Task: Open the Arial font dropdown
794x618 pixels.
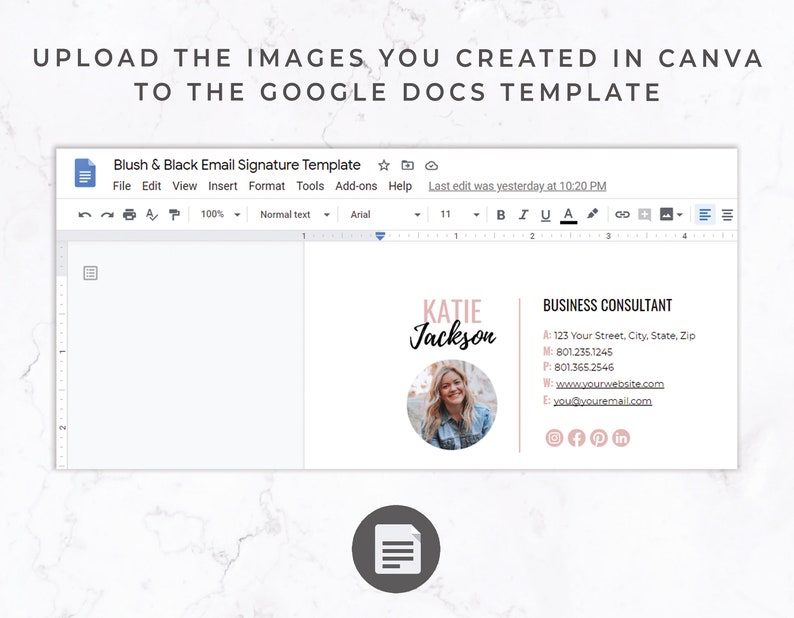Action: tap(385, 215)
